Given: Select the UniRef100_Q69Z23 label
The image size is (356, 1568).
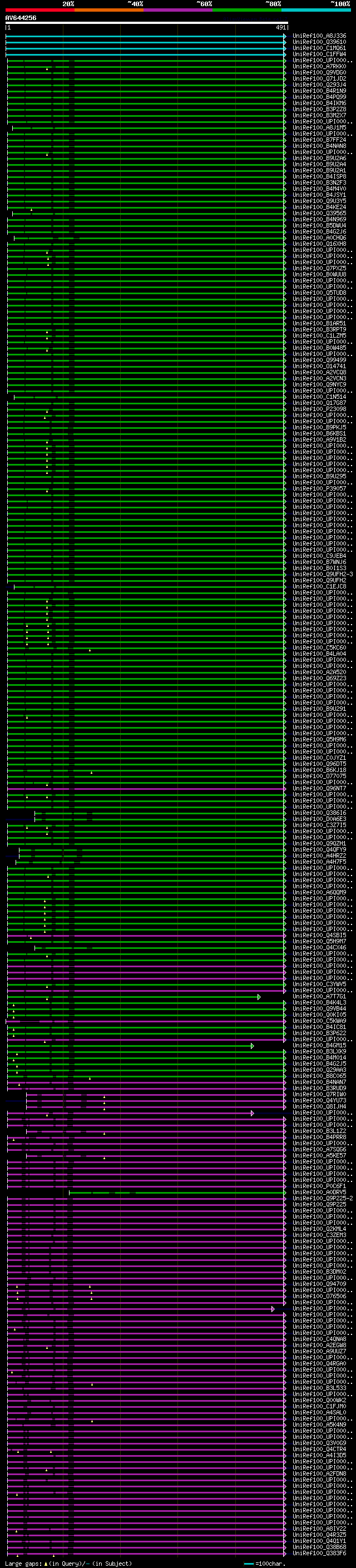Looking at the screenshot, I should tap(319, 678).
